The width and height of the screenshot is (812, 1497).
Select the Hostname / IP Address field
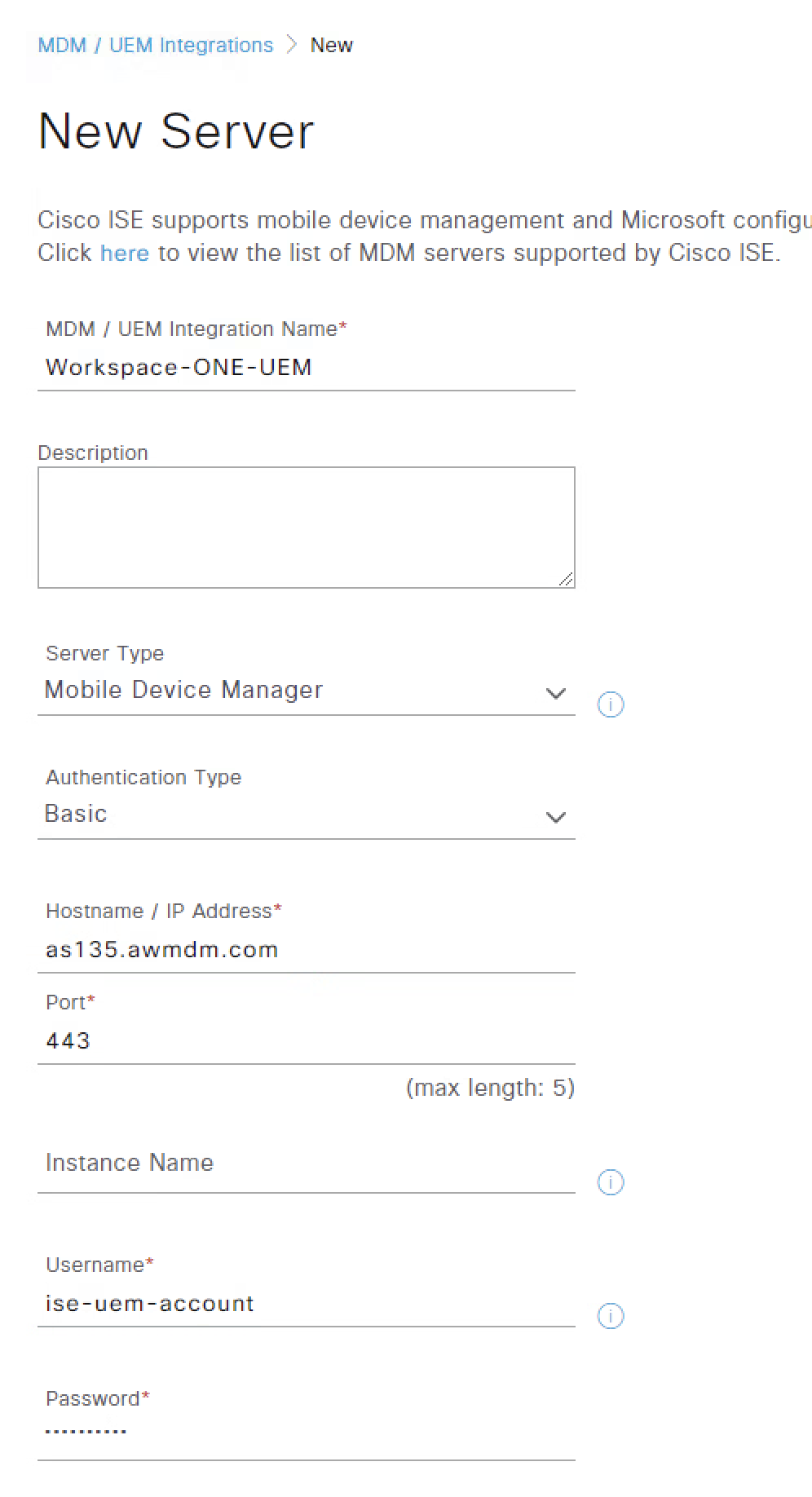pos(306,949)
